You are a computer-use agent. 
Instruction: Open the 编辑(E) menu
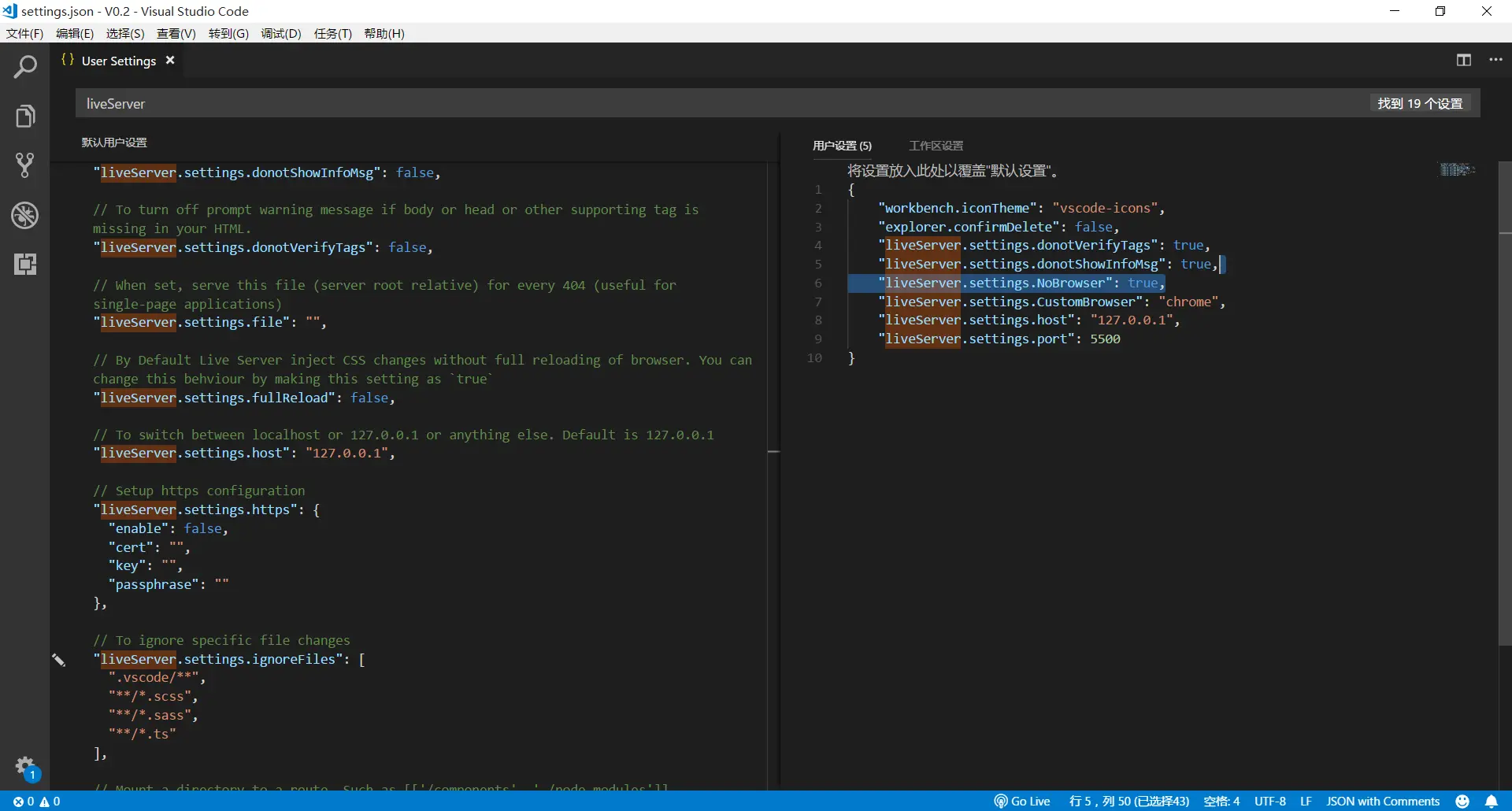pyautogui.click(x=75, y=33)
